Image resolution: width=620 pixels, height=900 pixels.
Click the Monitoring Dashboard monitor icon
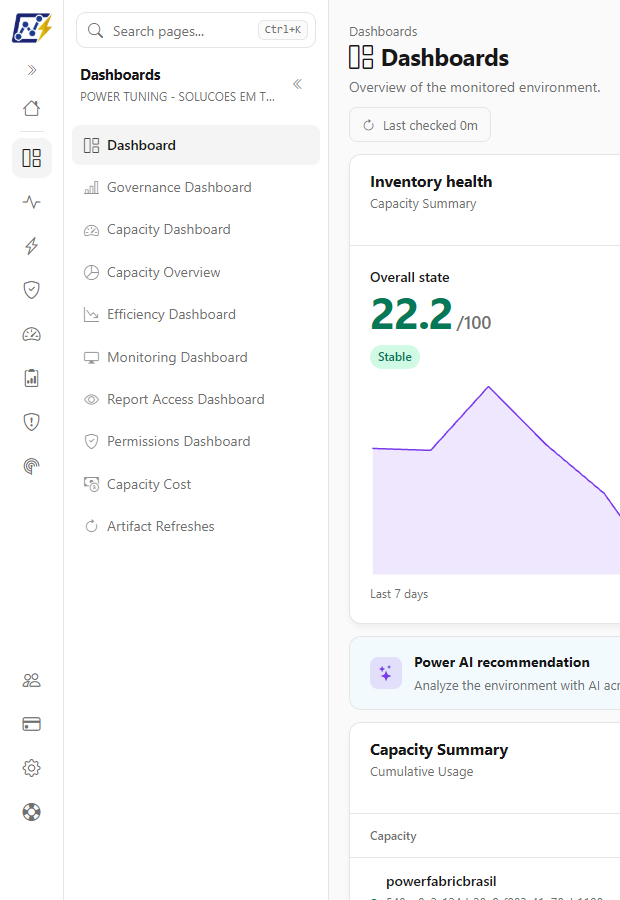(91, 358)
